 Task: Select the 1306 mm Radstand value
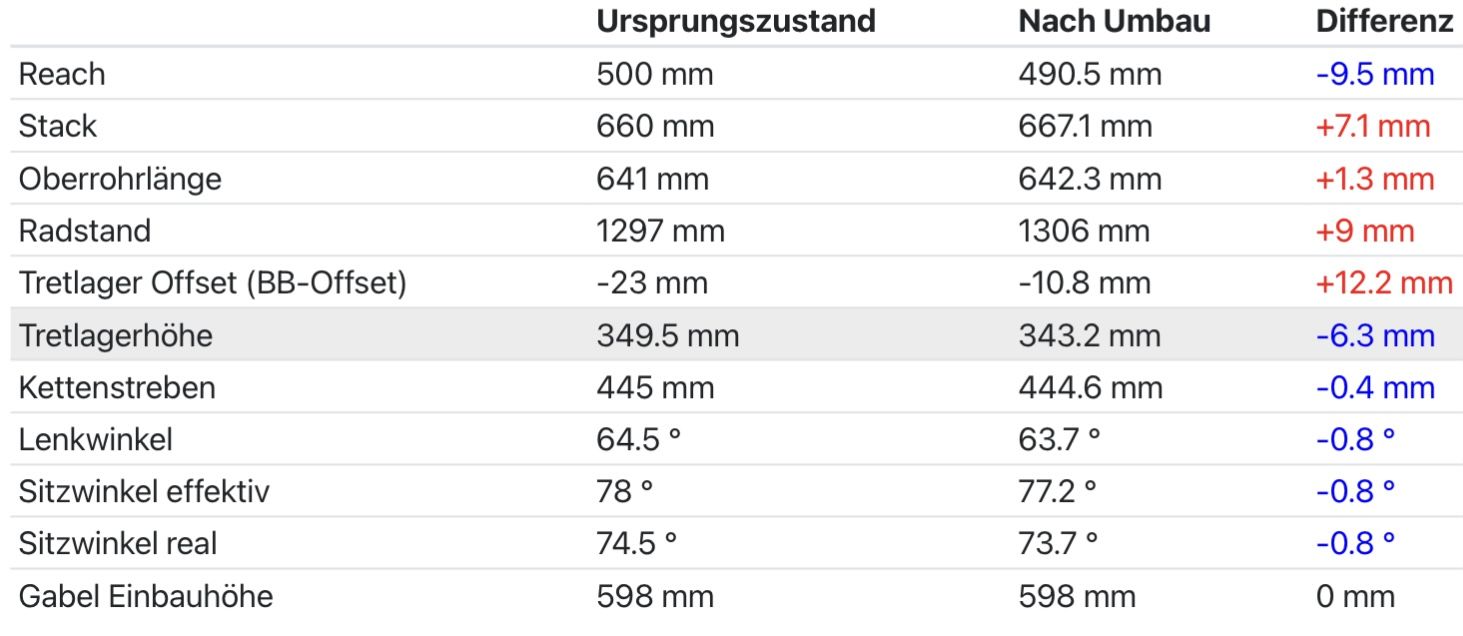[x=1084, y=231]
